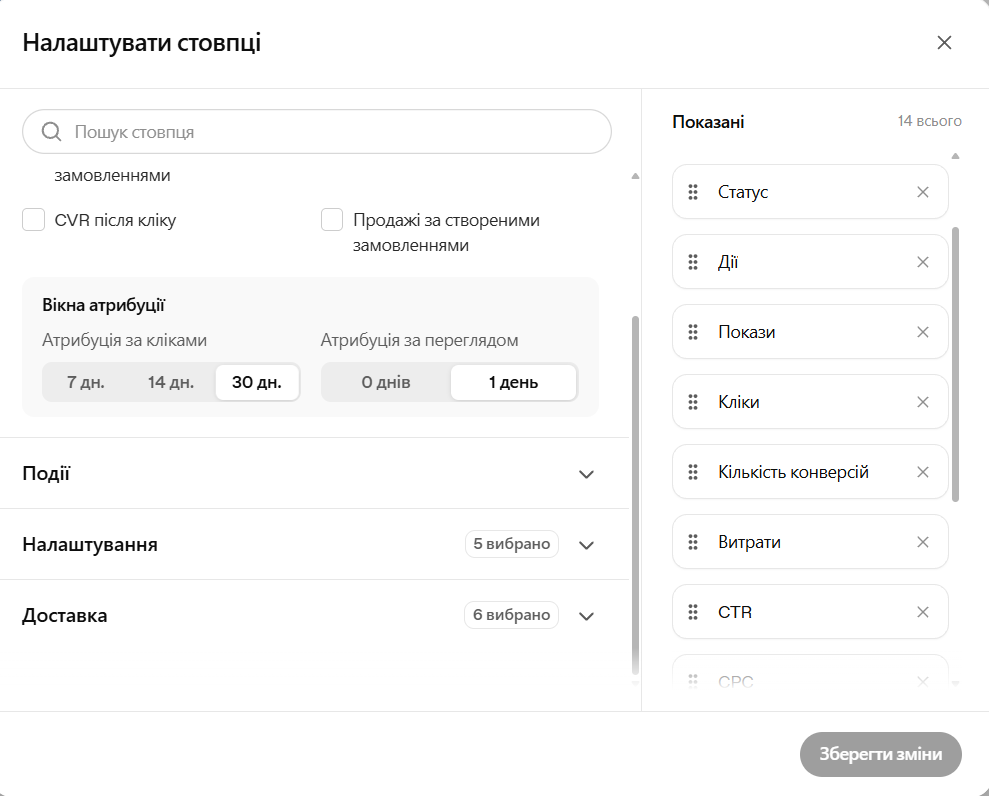Grab the drag handle for Витрати
989x796 pixels.
tap(693, 542)
